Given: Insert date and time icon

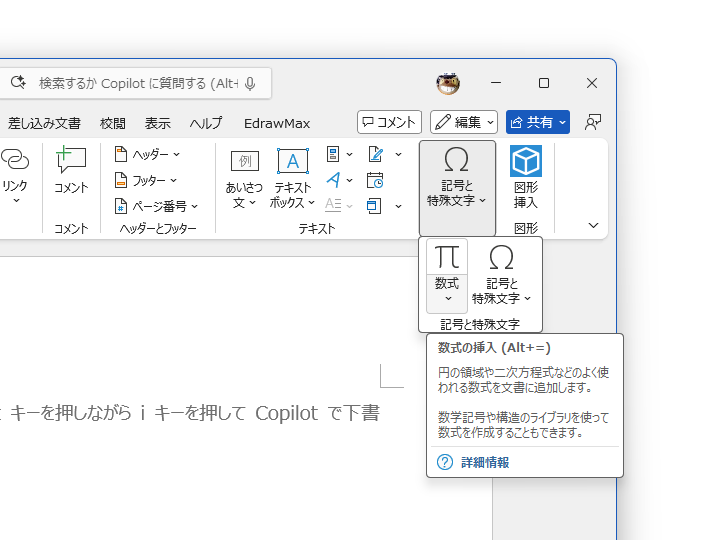Looking at the screenshot, I should pyautogui.click(x=375, y=180).
